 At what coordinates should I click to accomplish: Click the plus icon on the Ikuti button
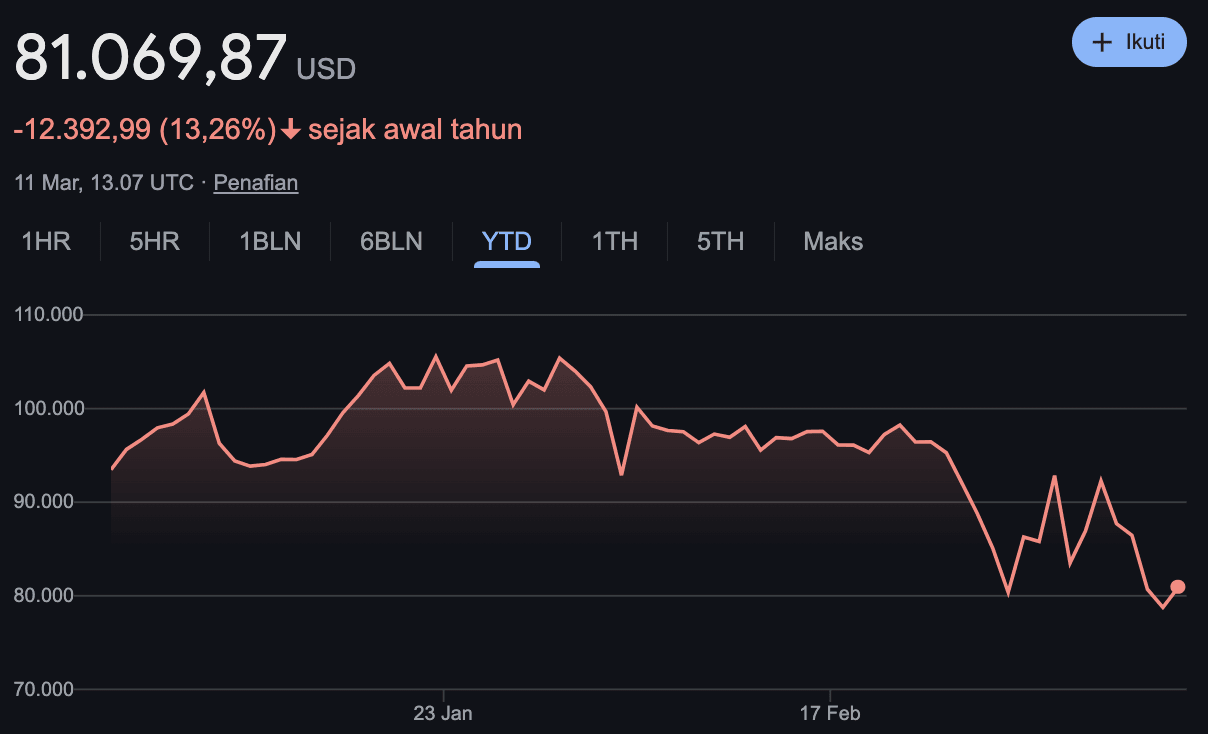pyautogui.click(x=1102, y=42)
